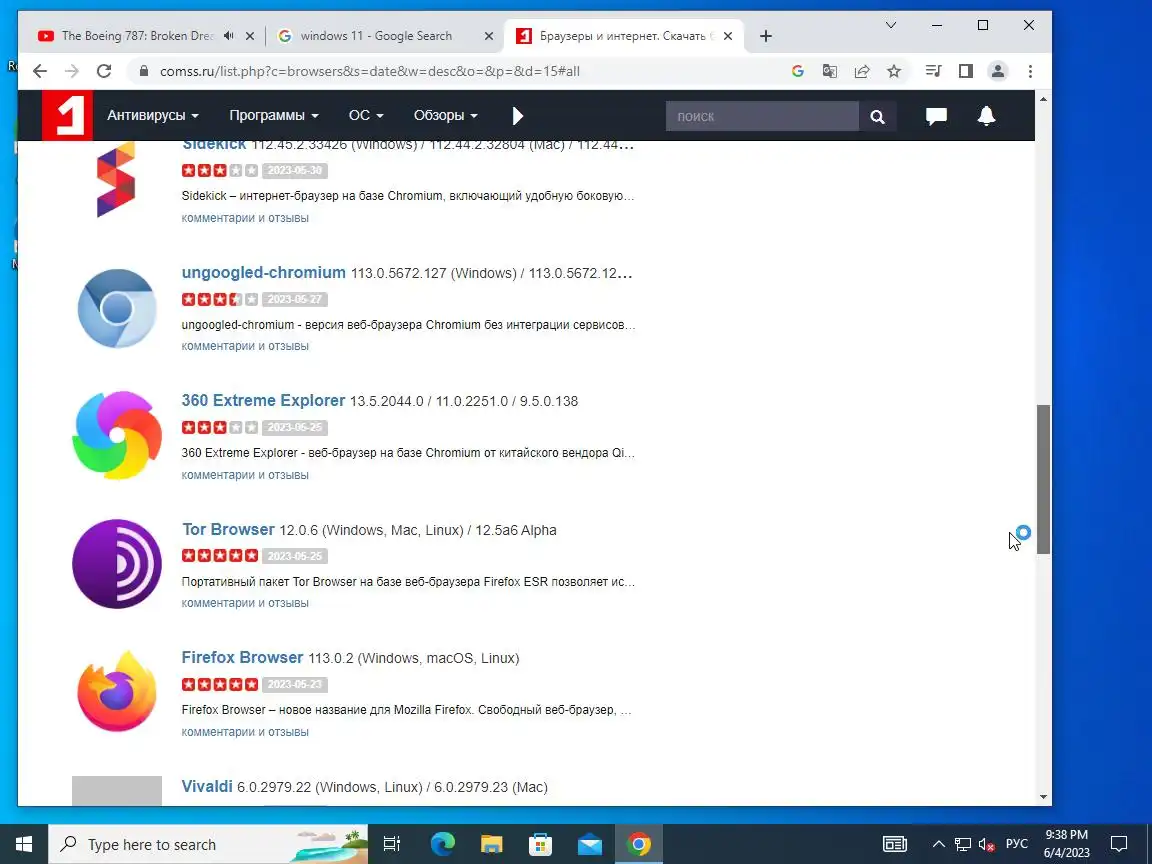Viewport: 1152px width, 864px height.
Task: Click the site search magnifier button
Action: point(877,116)
